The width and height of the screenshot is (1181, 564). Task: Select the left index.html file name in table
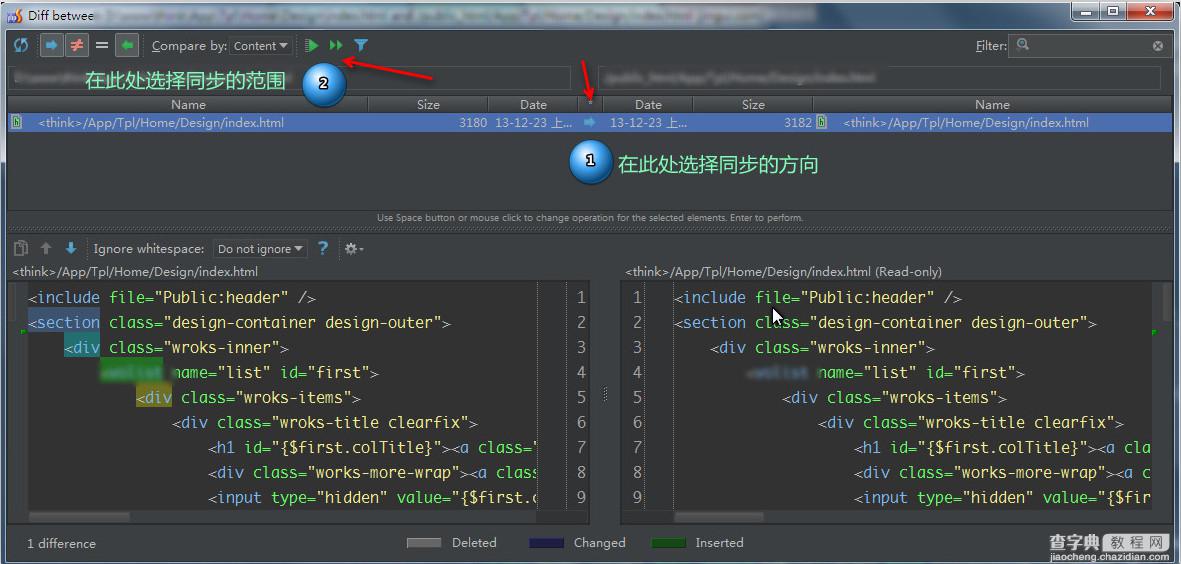tap(161, 123)
